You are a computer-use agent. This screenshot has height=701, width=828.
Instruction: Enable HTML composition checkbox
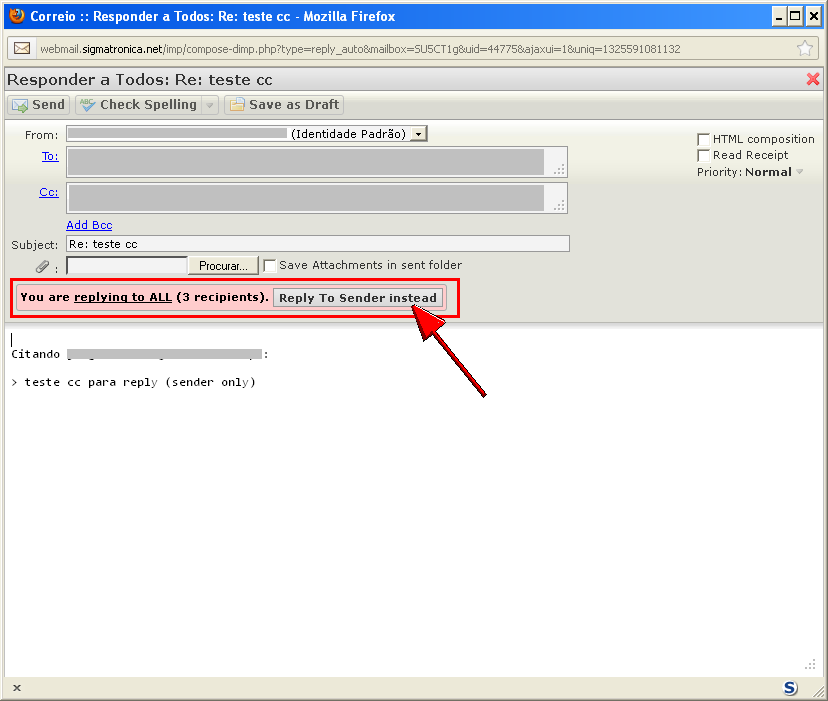pos(704,139)
